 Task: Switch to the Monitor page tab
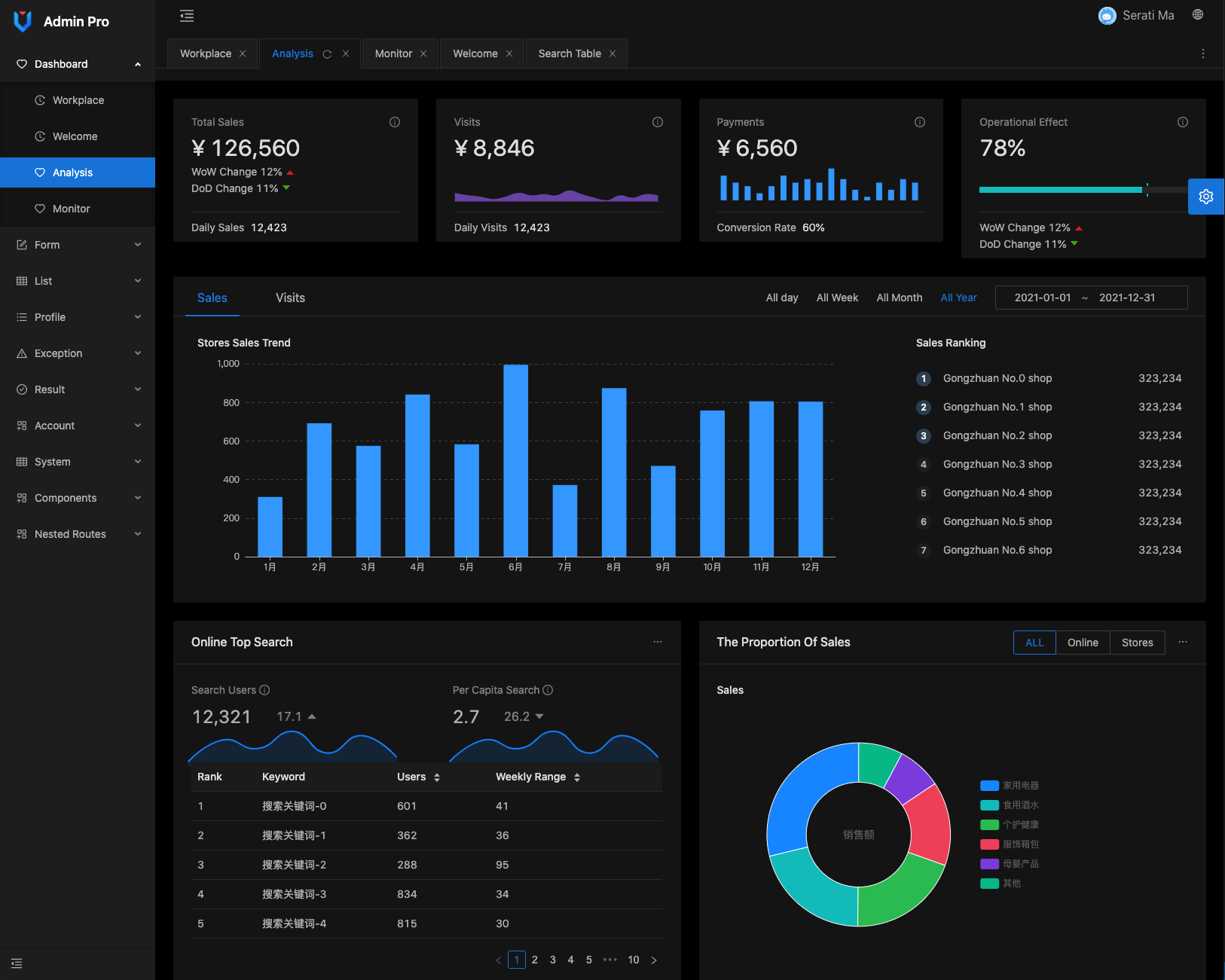click(393, 53)
